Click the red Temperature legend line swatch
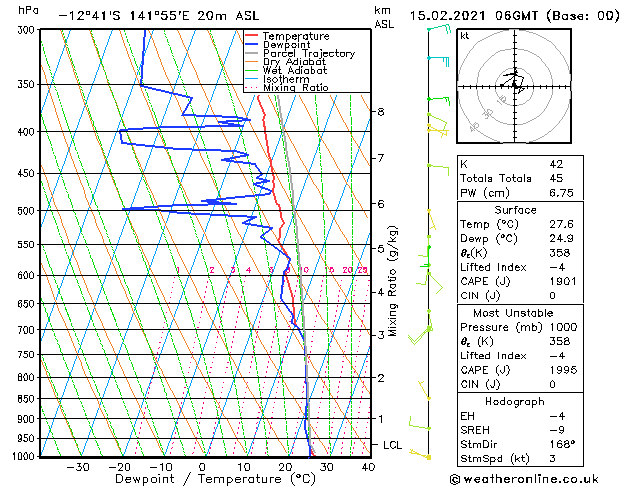The height and width of the screenshot is (486, 629). coord(252,36)
